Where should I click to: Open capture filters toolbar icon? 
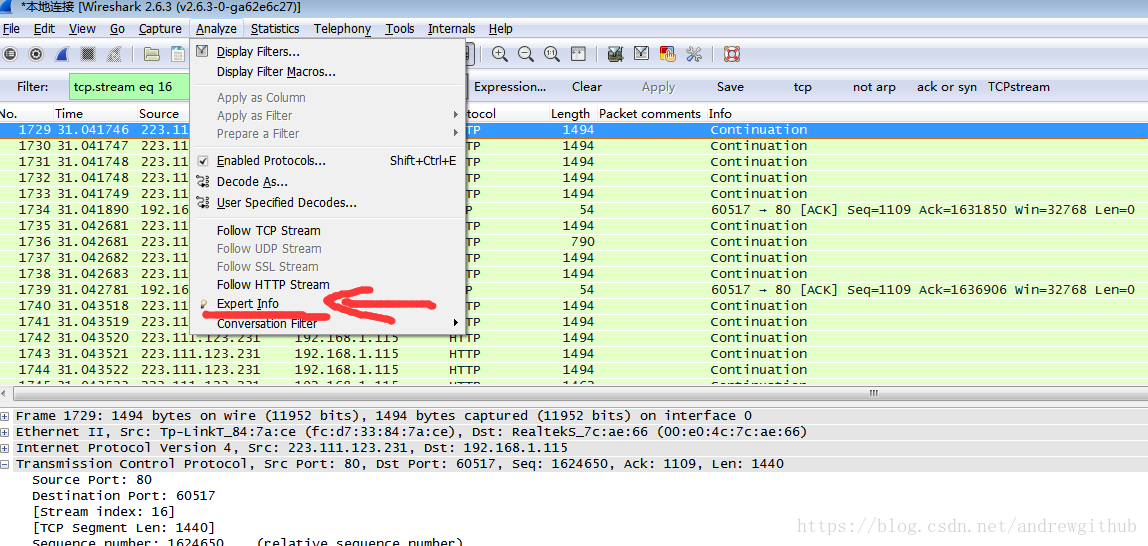click(615, 54)
